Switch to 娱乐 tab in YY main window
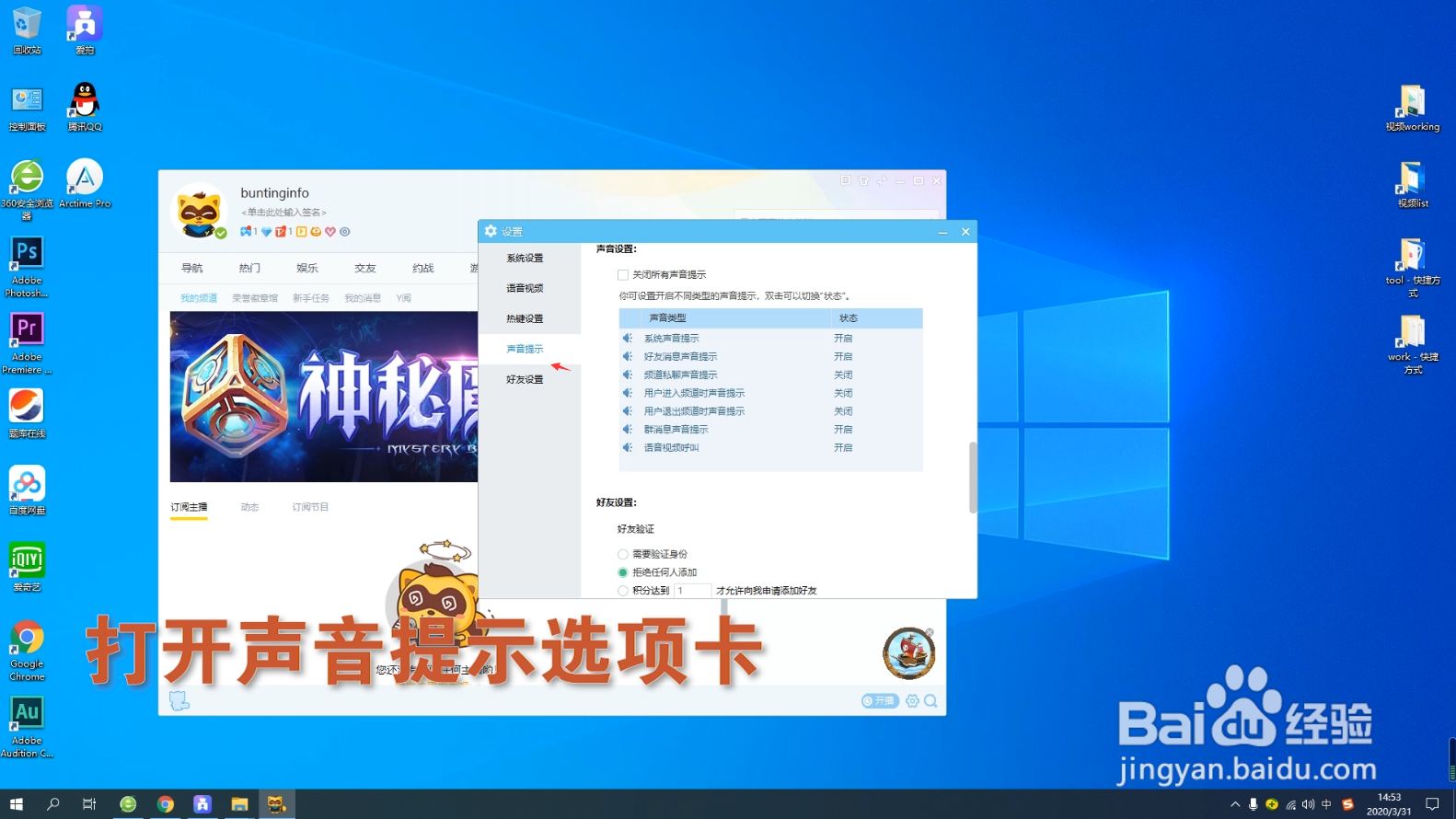The image size is (1456, 819). pyautogui.click(x=307, y=268)
